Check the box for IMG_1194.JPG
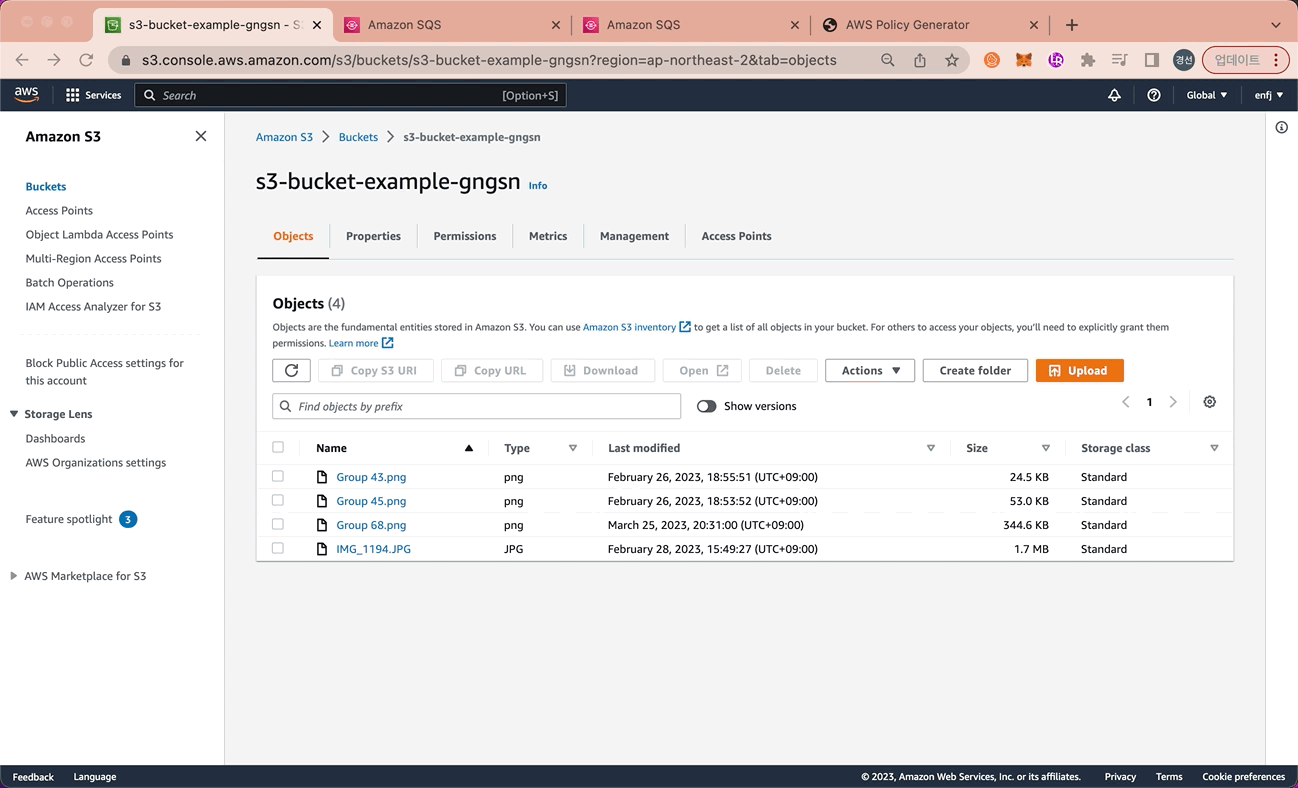This screenshot has width=1298, height=788. [x=278, y=548]
